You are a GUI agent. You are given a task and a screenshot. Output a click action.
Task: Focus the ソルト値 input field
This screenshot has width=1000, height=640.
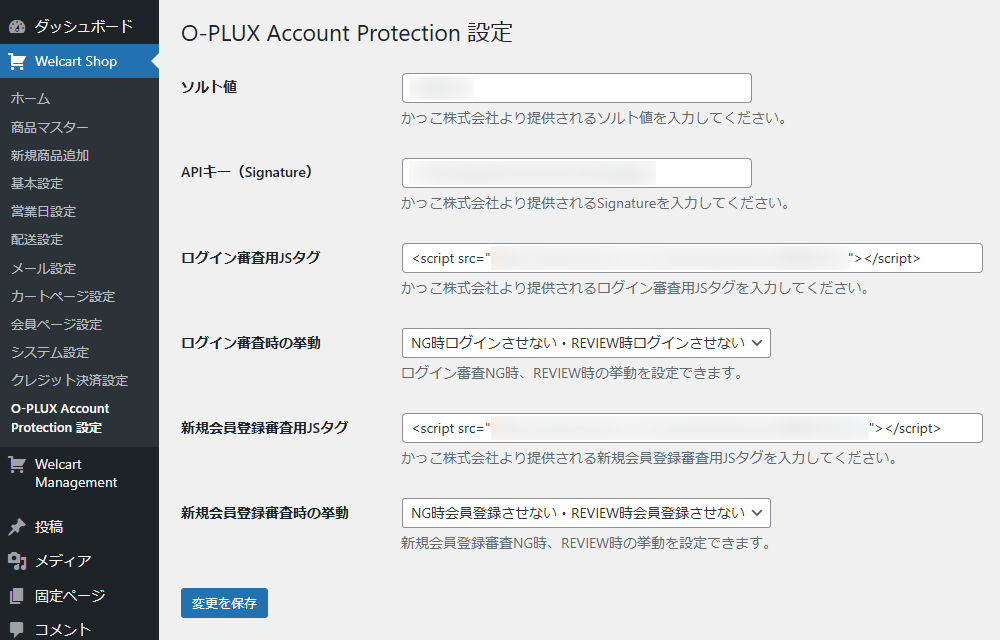coord(576,88)
